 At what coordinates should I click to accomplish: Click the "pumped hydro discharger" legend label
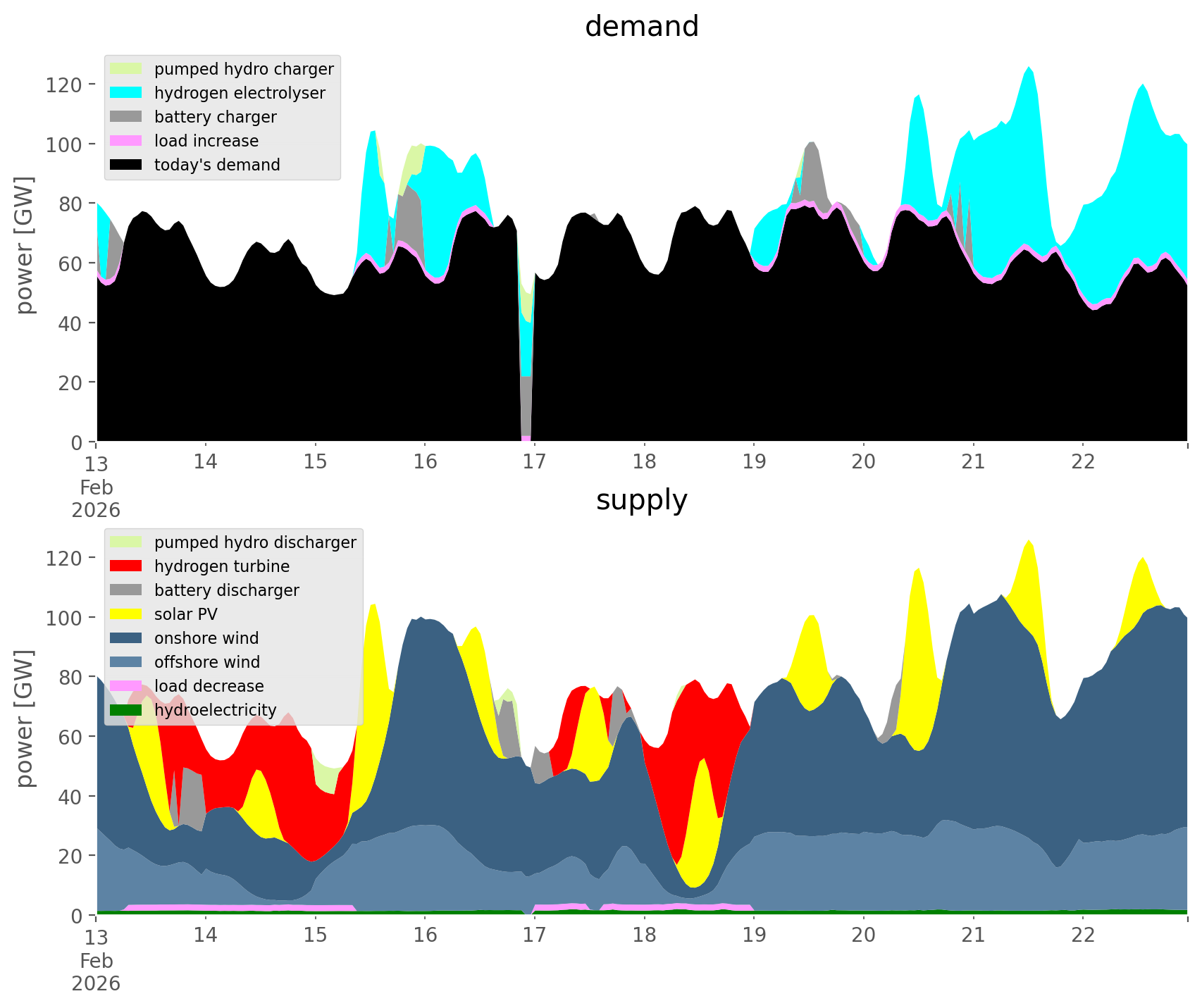[255, 542]
